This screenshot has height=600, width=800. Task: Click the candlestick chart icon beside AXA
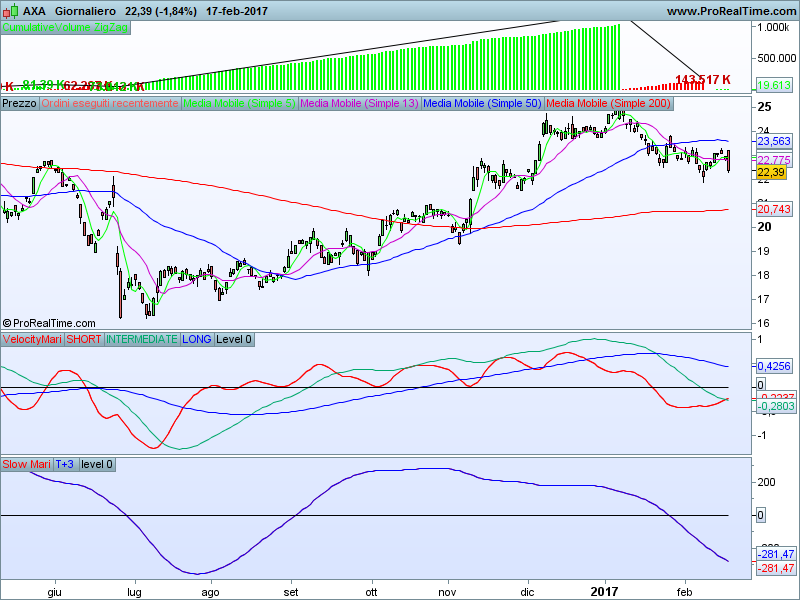[x=10, y=11]
